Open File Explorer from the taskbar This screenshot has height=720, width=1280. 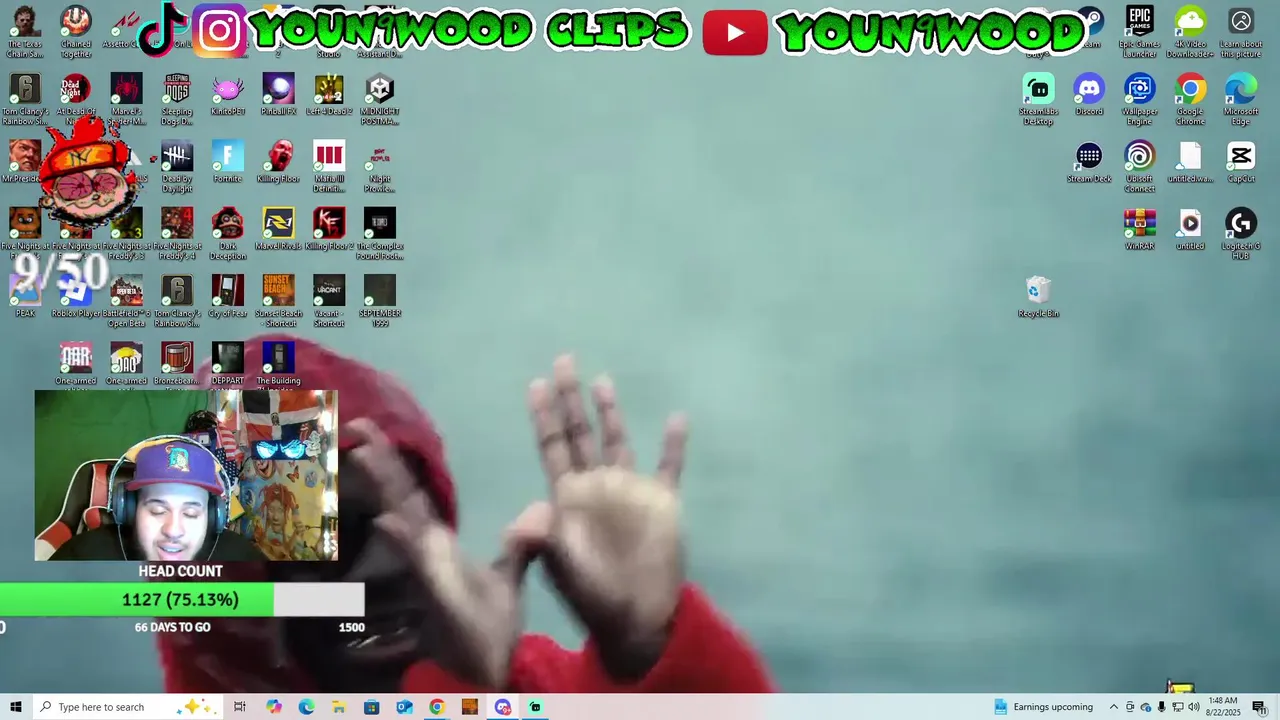[x=339, y=707]
